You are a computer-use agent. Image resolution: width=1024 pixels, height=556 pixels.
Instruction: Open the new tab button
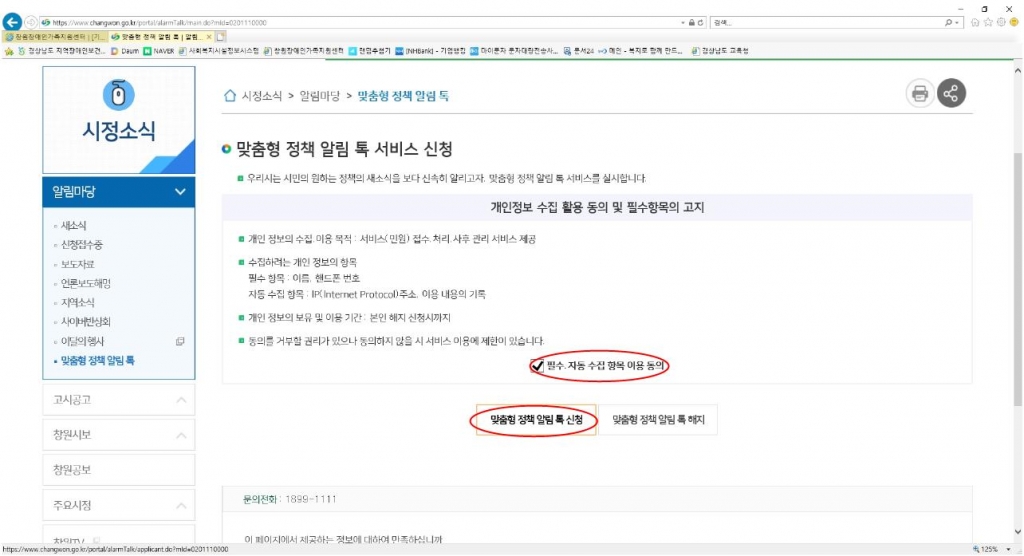(x=221, y=37)
